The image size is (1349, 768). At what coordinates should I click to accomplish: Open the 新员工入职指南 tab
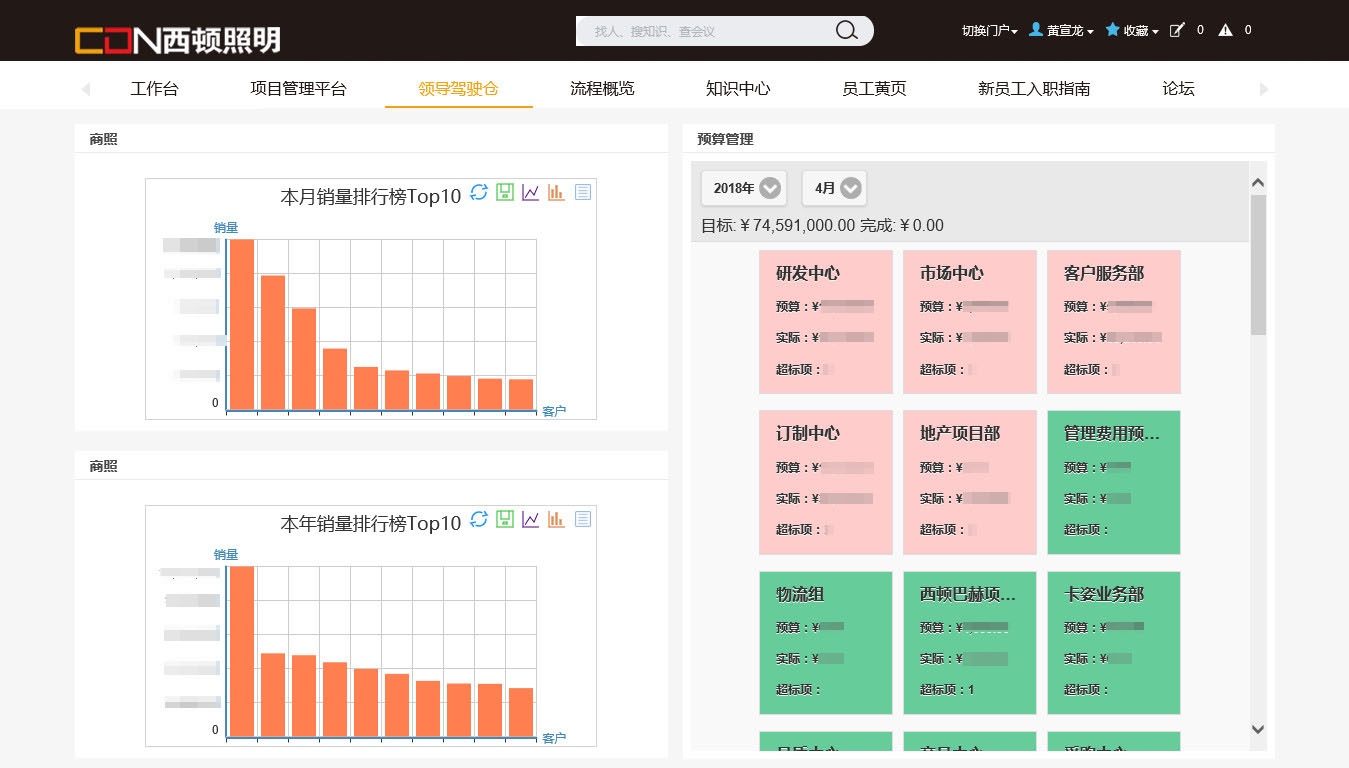point(1034,88)
